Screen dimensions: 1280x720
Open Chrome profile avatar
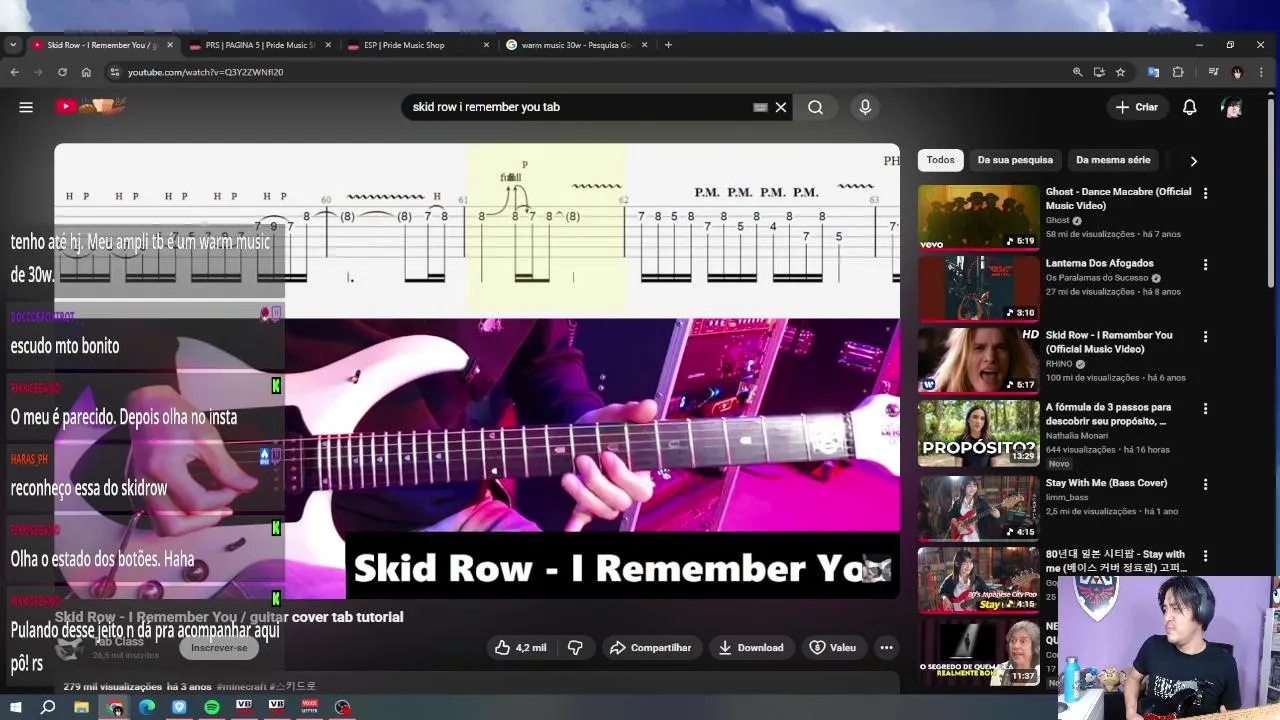point(1237,72)
